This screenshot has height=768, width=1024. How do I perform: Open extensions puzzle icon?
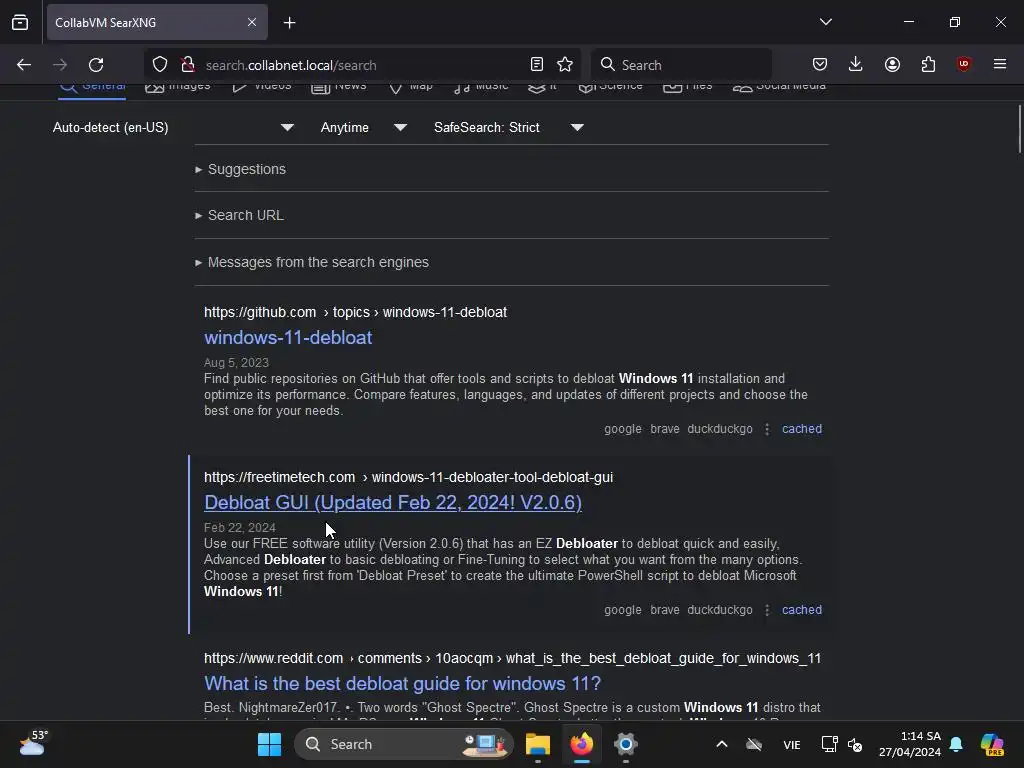[x=928, y=65]
